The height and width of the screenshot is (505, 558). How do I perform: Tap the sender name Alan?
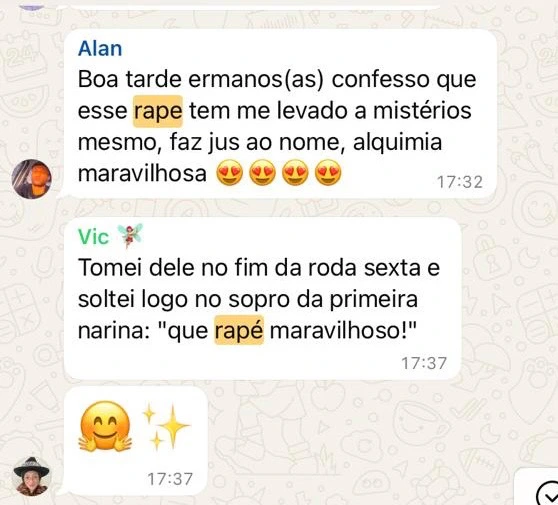point(100,48)
